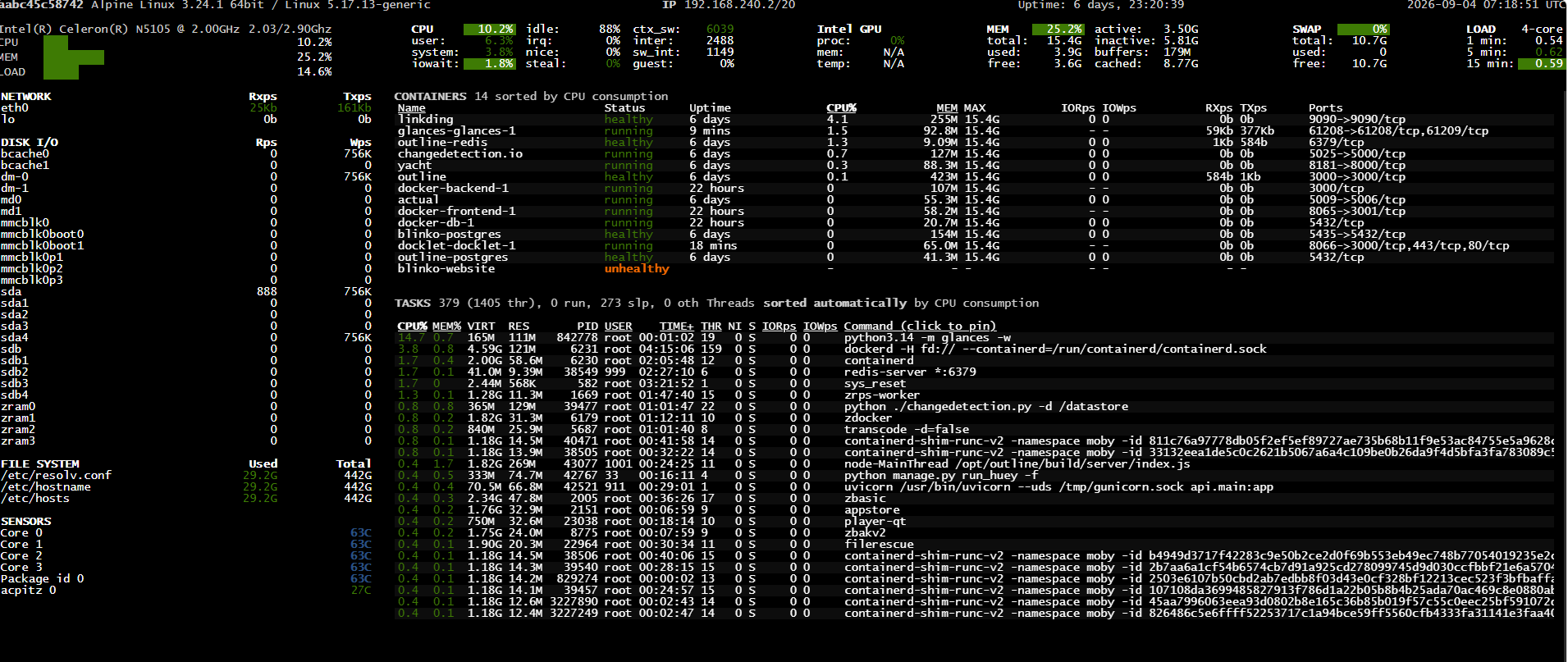Screen dimensions: 1568x662
Task: Select the /etc/resolv.conf file system entry
Action: [56, 475]
